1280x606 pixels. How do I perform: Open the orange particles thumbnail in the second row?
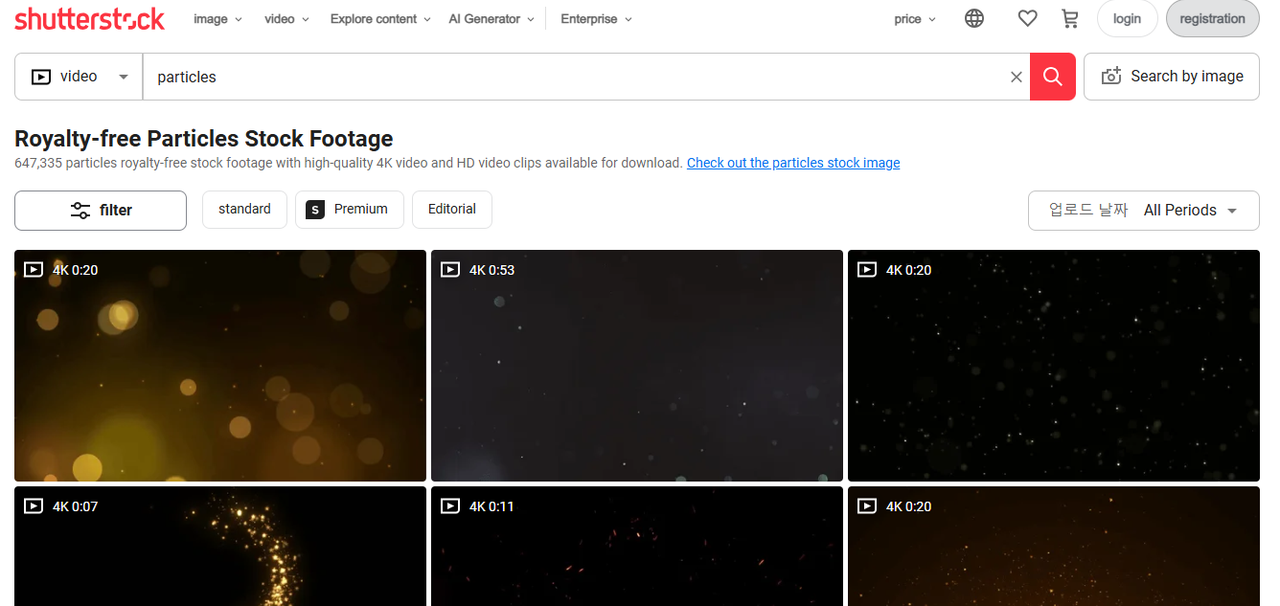(1054, 546)
